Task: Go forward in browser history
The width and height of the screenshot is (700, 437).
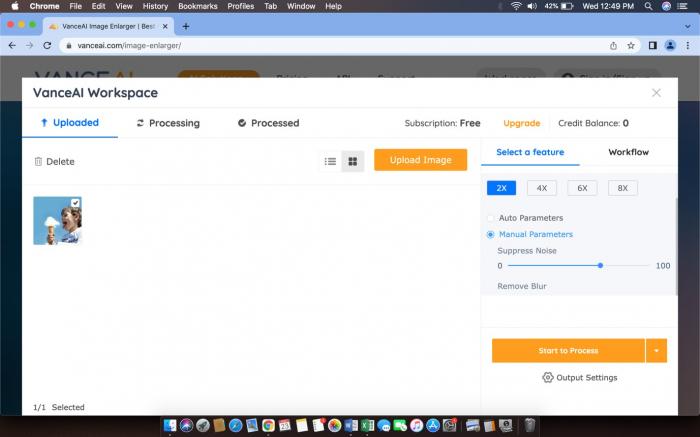Action: click(x=29, y=46)
